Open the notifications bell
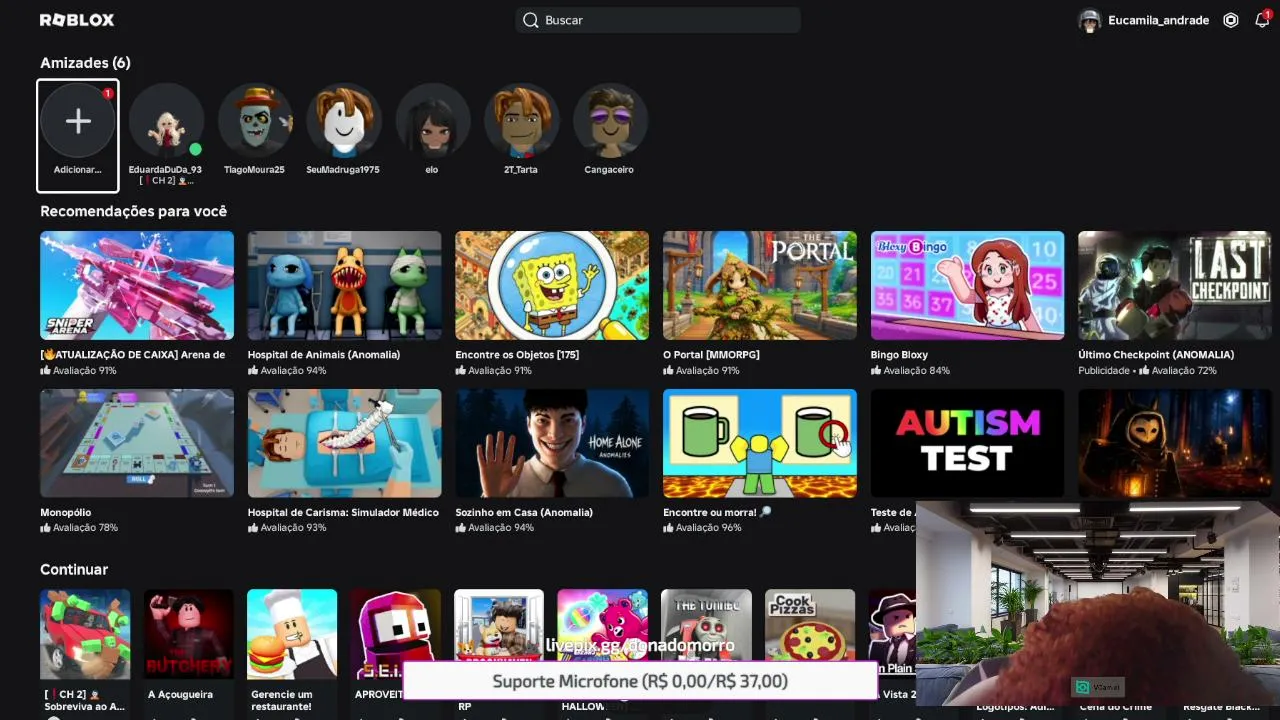The width and height of the screenshot is (1280, 720). click(x=1262, y=20)
